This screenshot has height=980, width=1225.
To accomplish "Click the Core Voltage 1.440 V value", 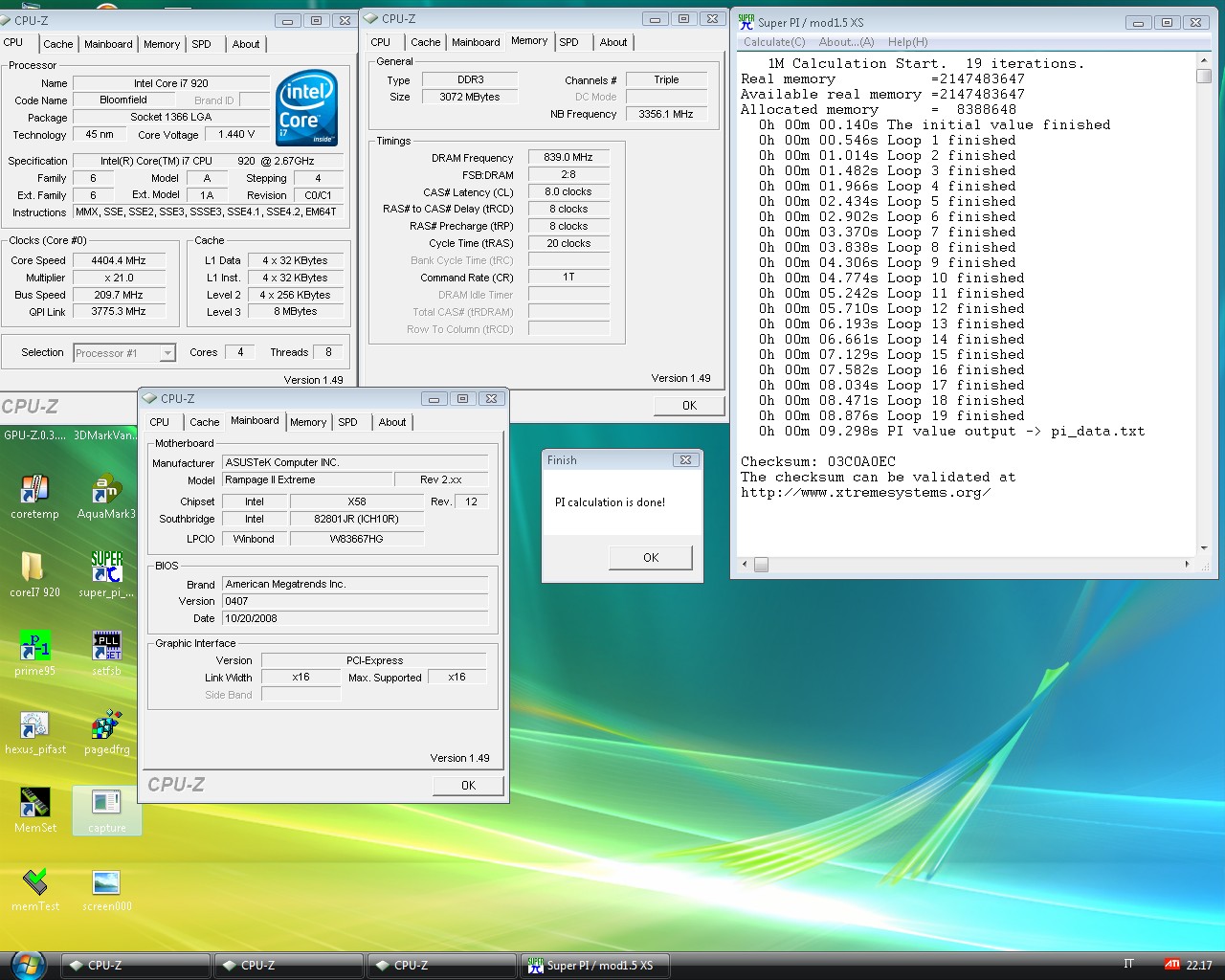I will 236,135.
